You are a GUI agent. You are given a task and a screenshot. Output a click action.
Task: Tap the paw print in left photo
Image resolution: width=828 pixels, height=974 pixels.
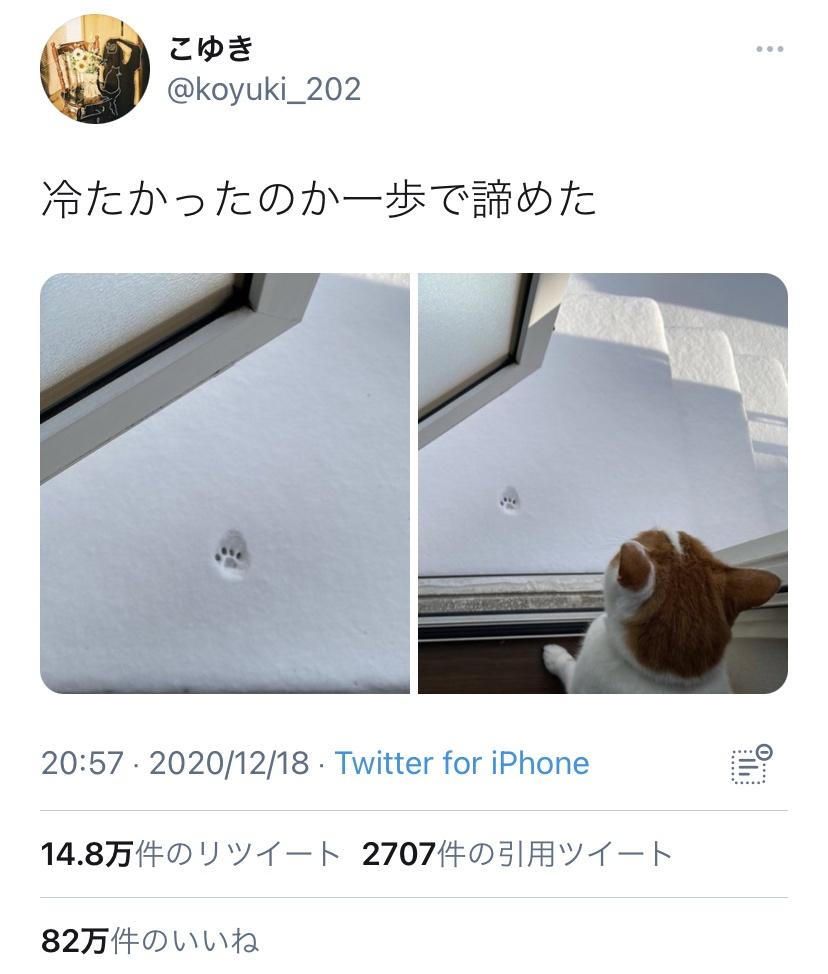pyautogui.click(x=232, y=555)
